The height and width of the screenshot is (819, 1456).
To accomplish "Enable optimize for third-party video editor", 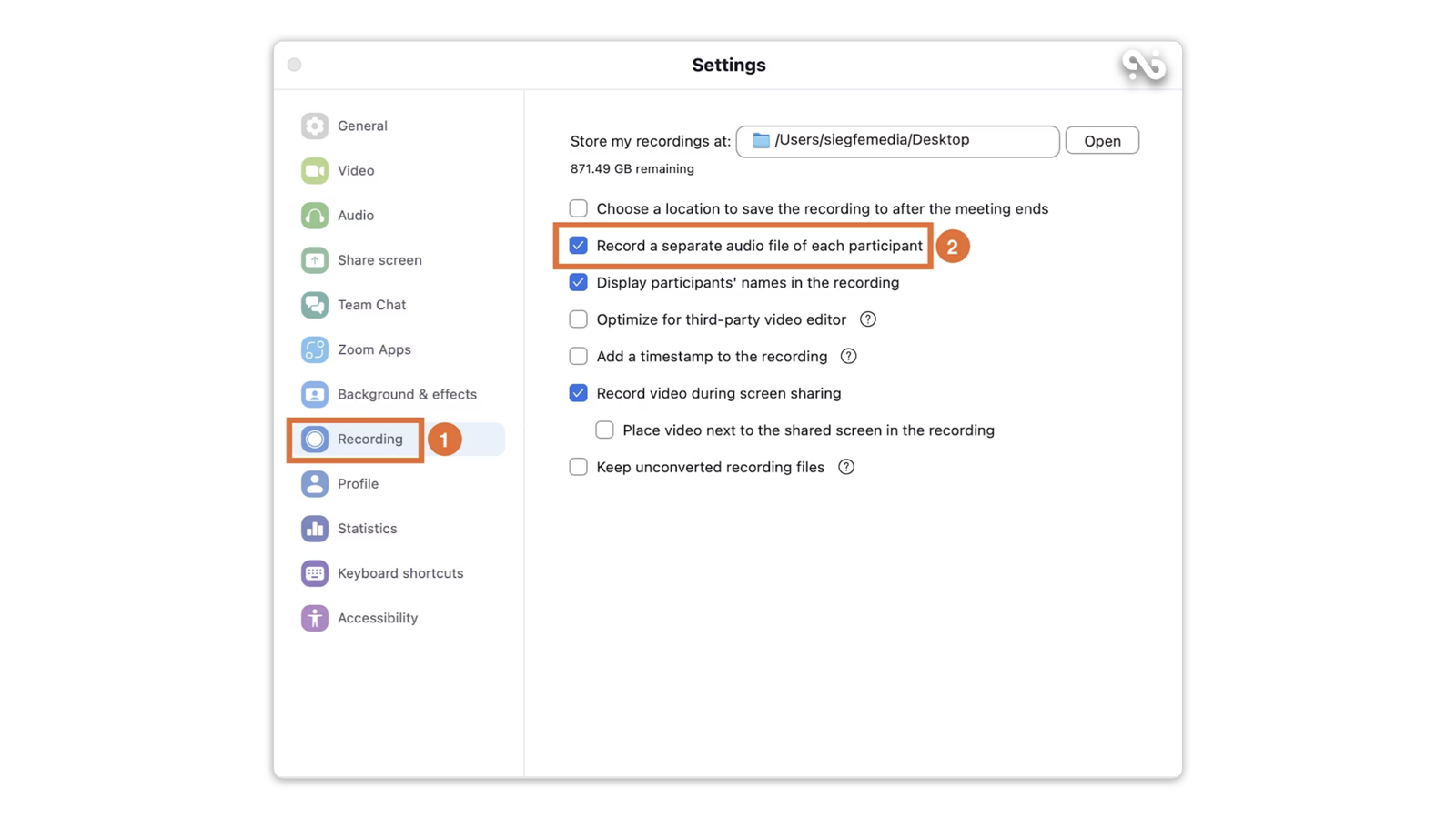I will coord(579,319).
